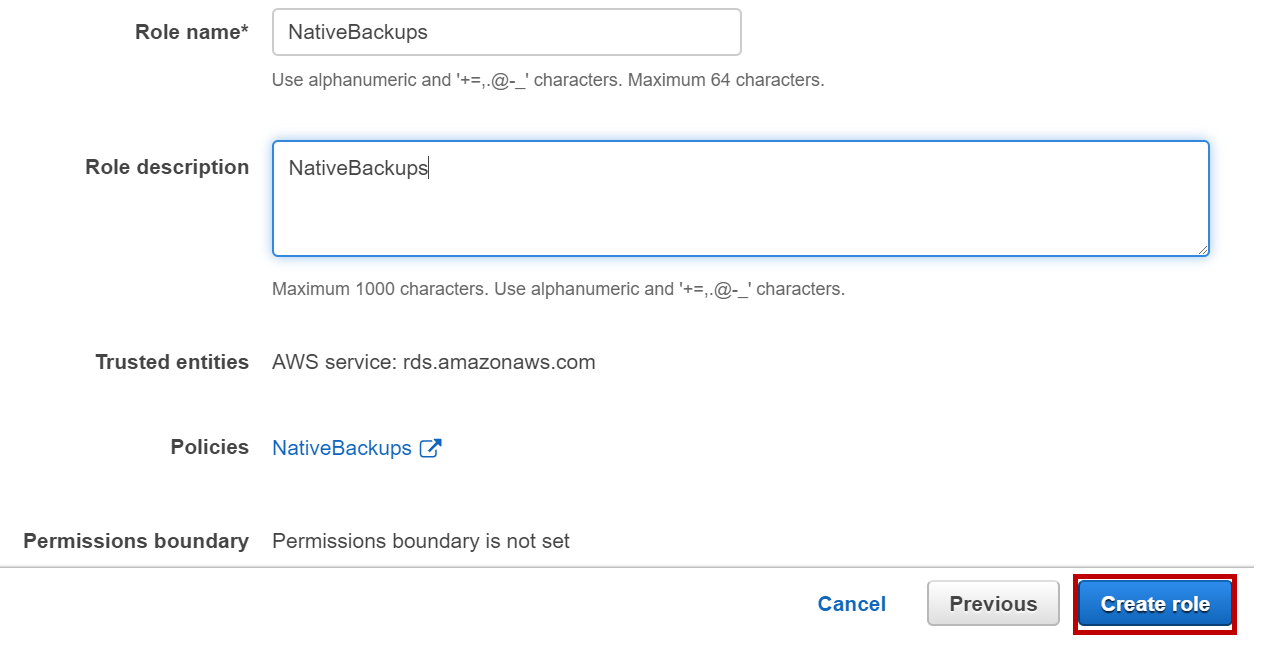Place cursor on NativeBackups text in Role description

(358, 168)
